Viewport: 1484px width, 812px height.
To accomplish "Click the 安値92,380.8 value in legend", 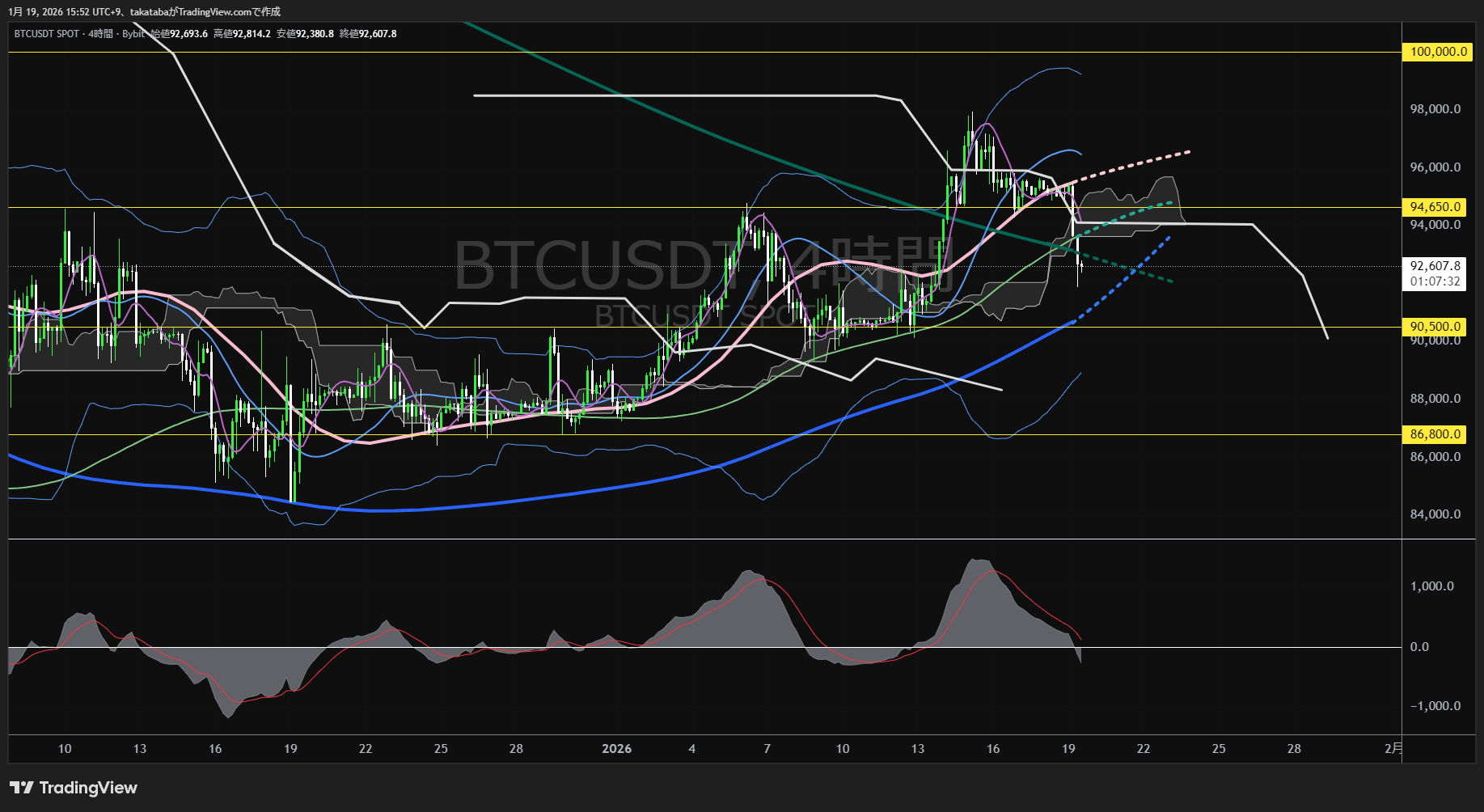I will coord(305,34).
